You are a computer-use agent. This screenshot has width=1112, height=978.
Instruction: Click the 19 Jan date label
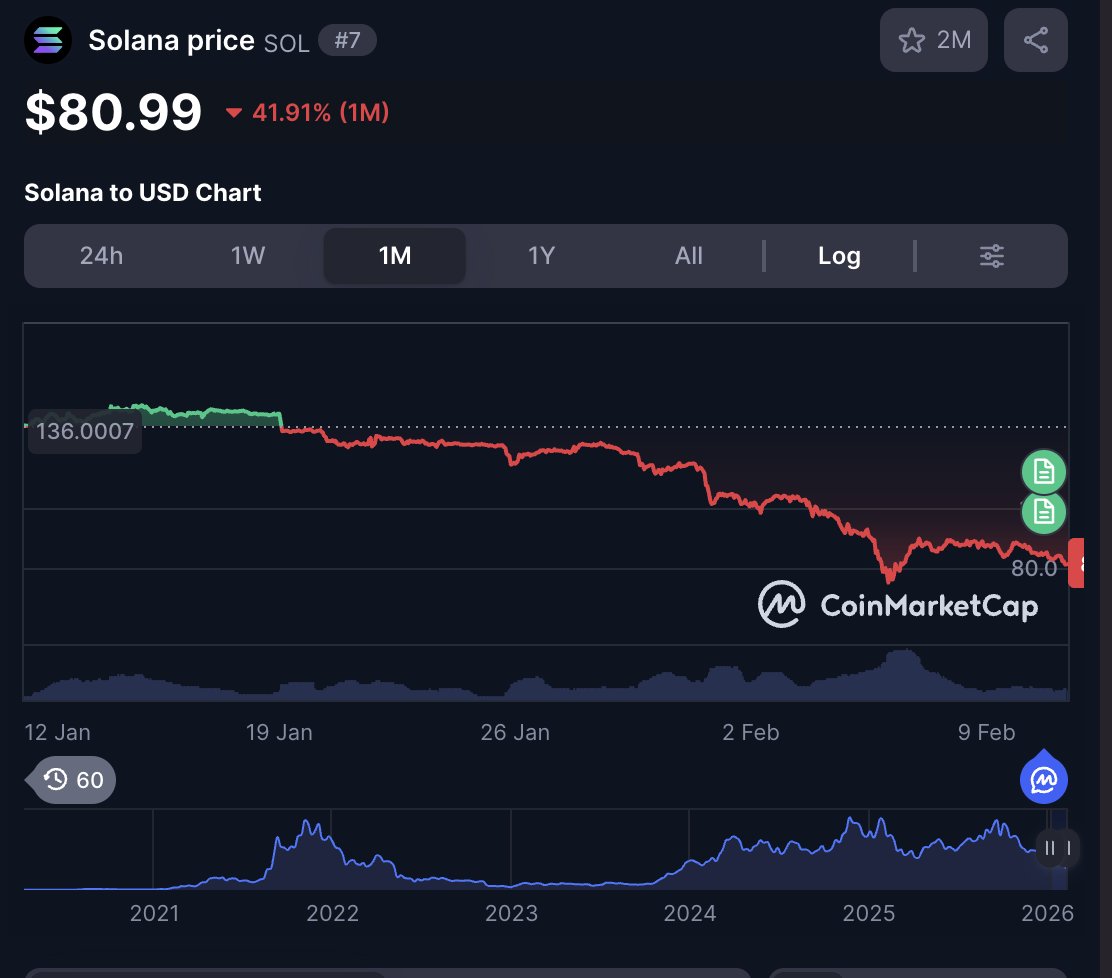tap(279, 732)
